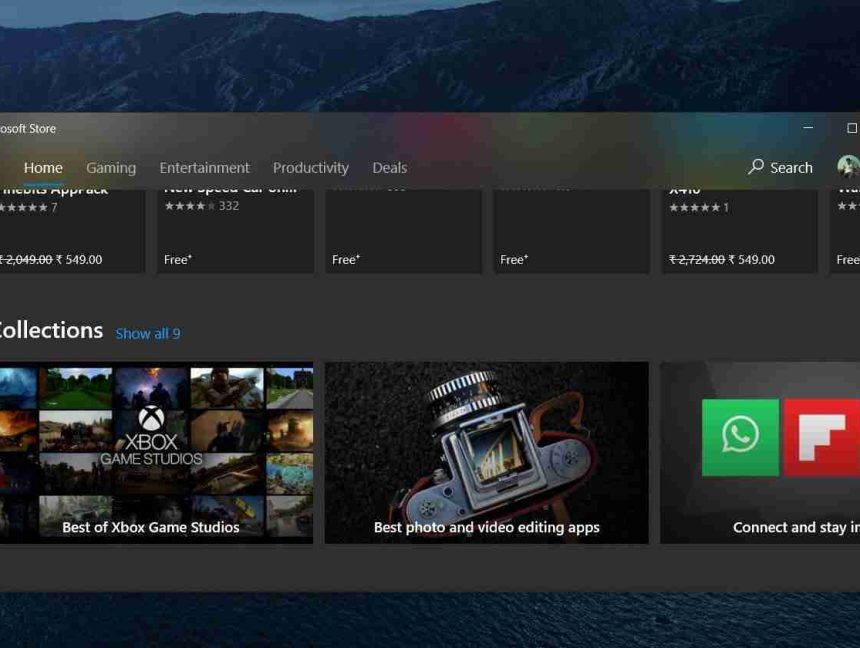Open the Home tab

click(43, 168)
